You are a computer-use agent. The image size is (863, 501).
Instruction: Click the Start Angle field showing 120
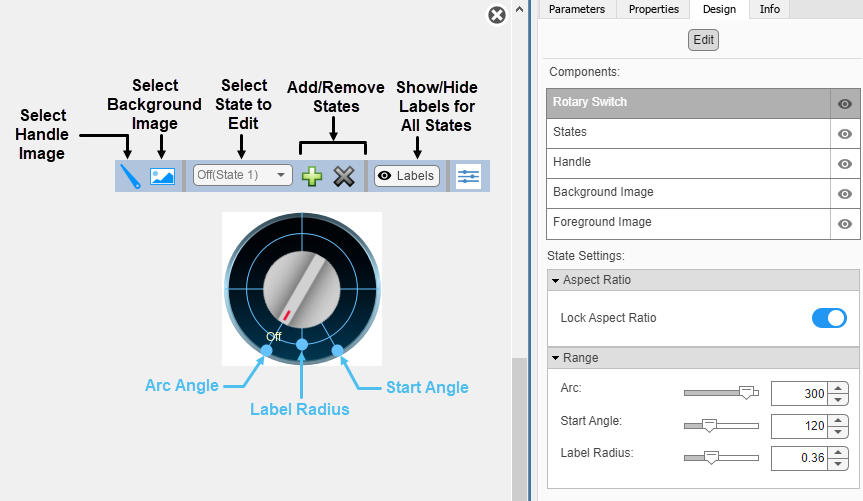coord(799,426)
